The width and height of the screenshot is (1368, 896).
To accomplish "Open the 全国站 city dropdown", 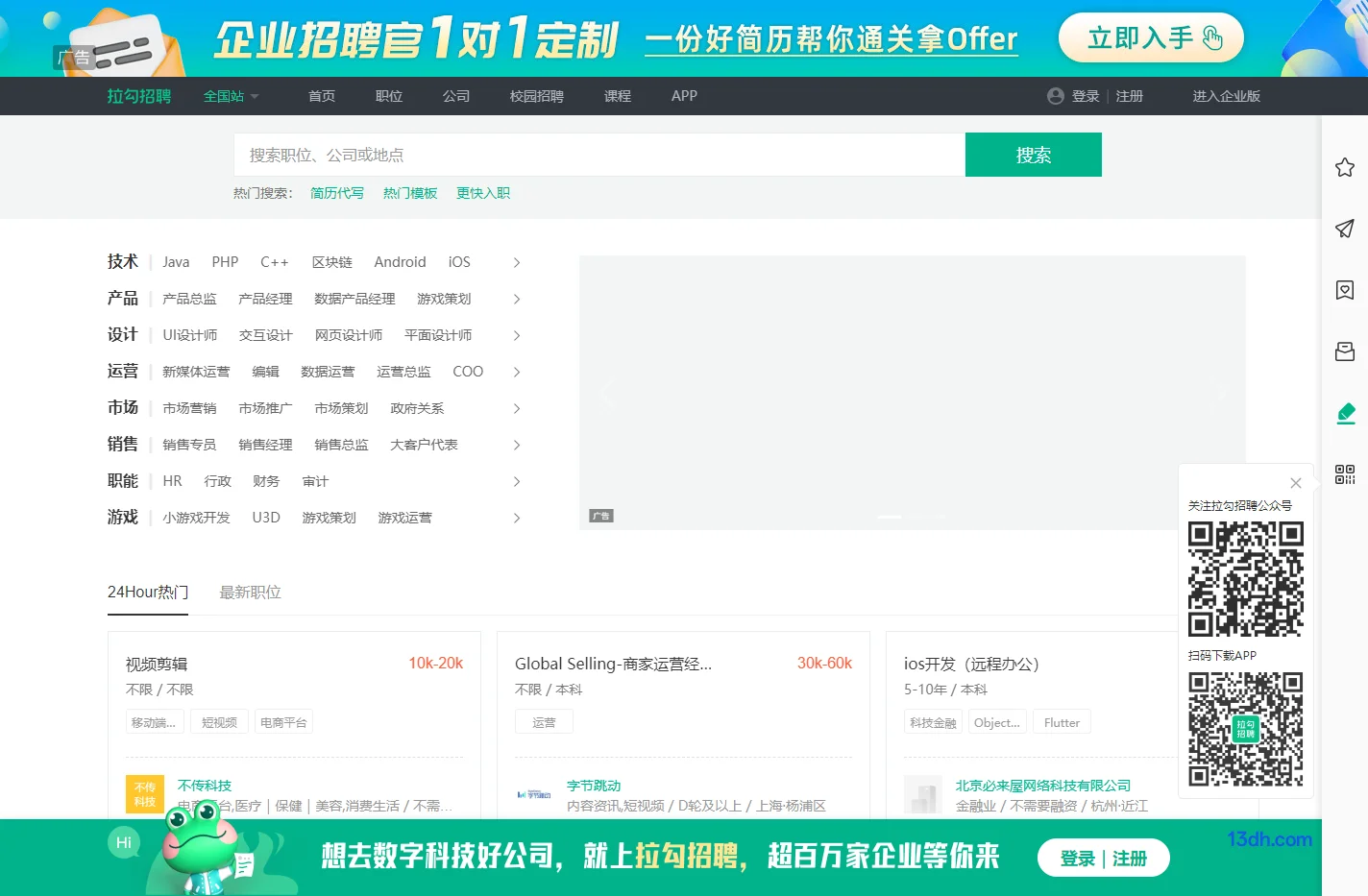I will coord(231,96).
